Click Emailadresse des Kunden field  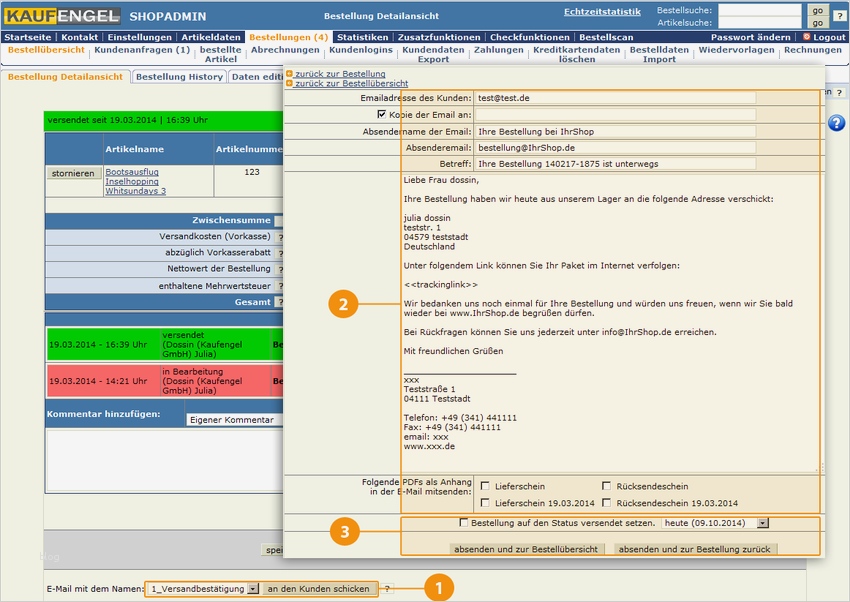coord(616,98)
